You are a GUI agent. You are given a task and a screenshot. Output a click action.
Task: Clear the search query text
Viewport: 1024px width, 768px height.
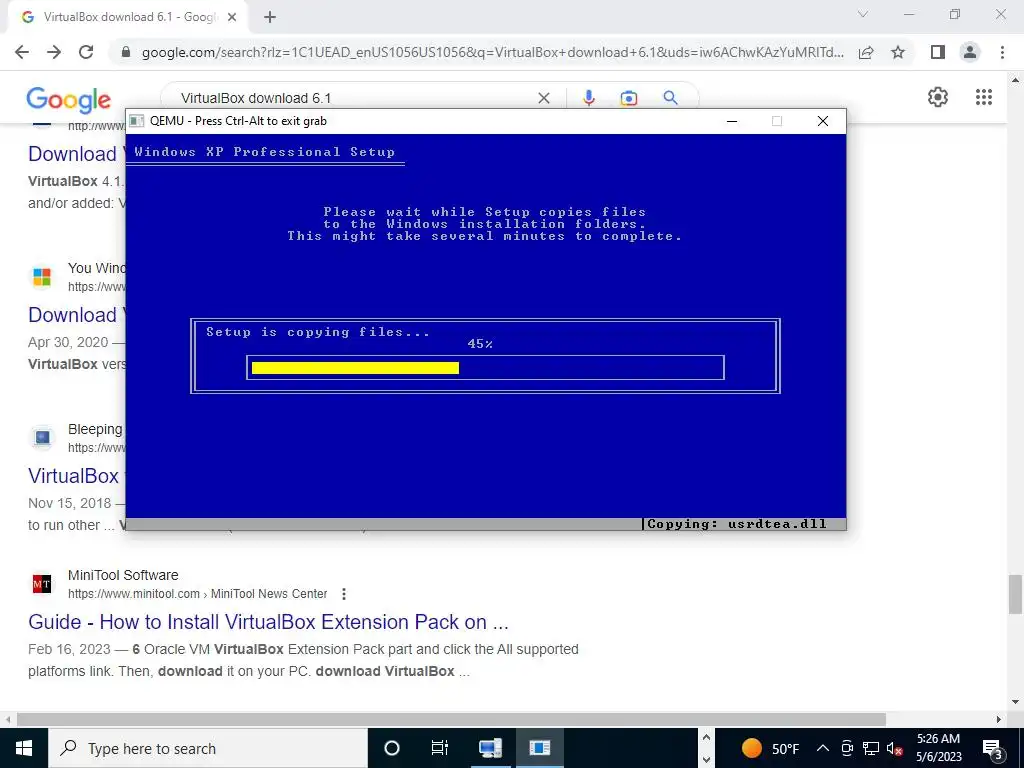click(543, 98)
